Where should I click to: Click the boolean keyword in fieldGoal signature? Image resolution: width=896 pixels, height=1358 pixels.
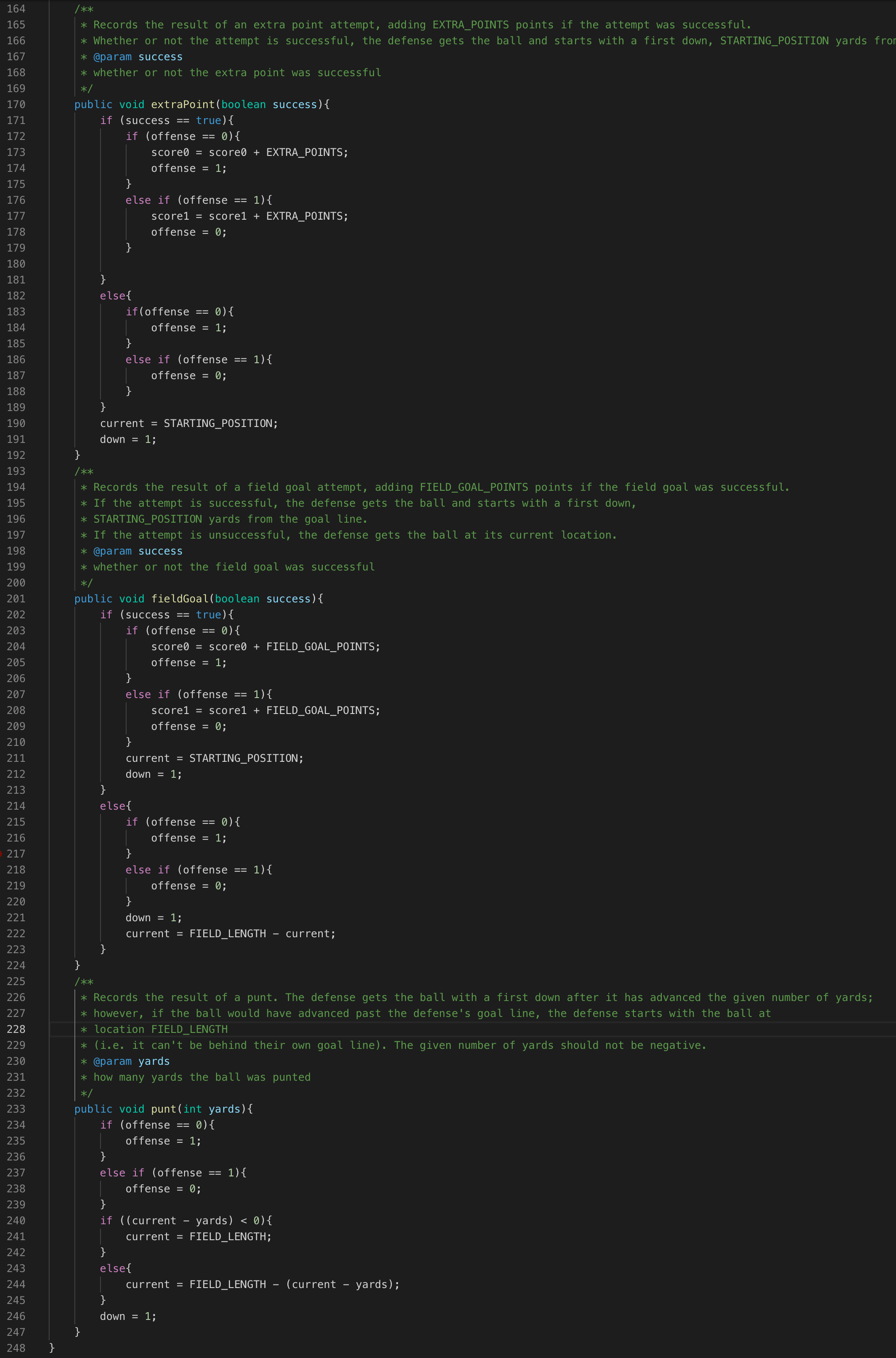[237, 599]
